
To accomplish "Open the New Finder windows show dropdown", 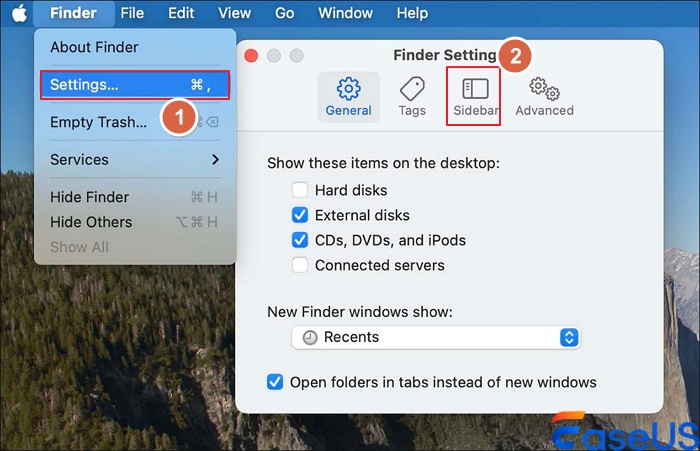I will click(x=436, y=337).
